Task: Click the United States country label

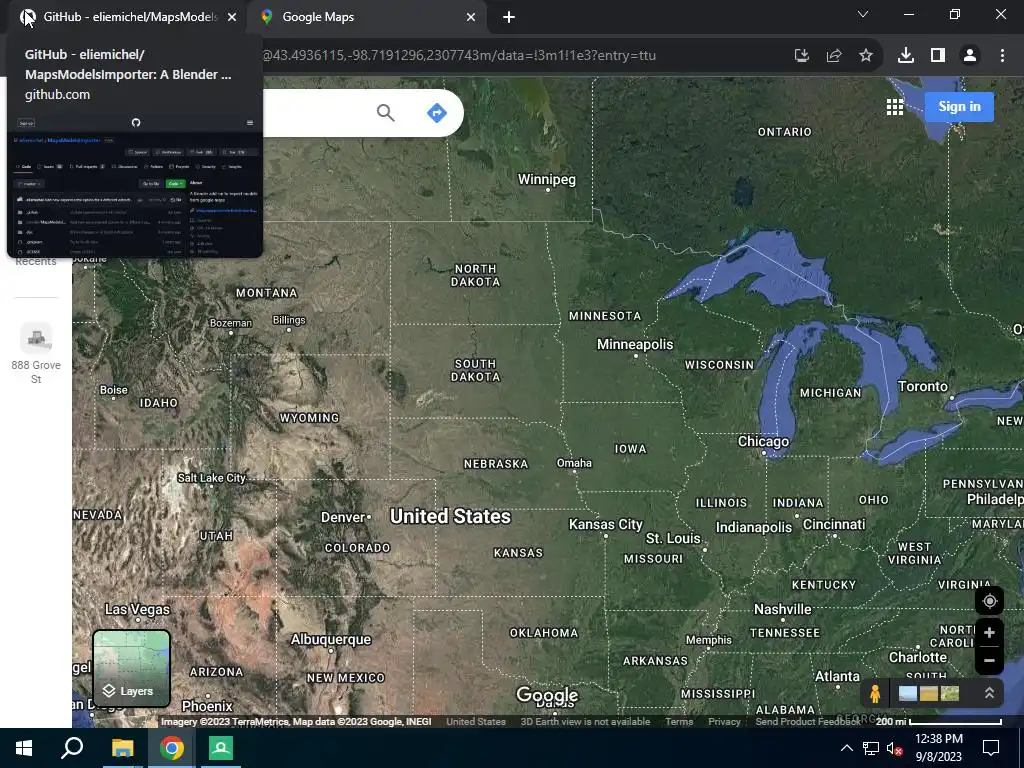Action: click(x=451, y=517)
